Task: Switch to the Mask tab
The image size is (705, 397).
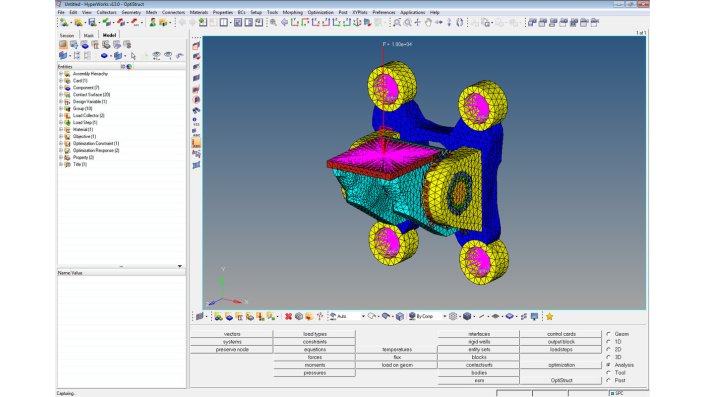Action: [89, 35]
